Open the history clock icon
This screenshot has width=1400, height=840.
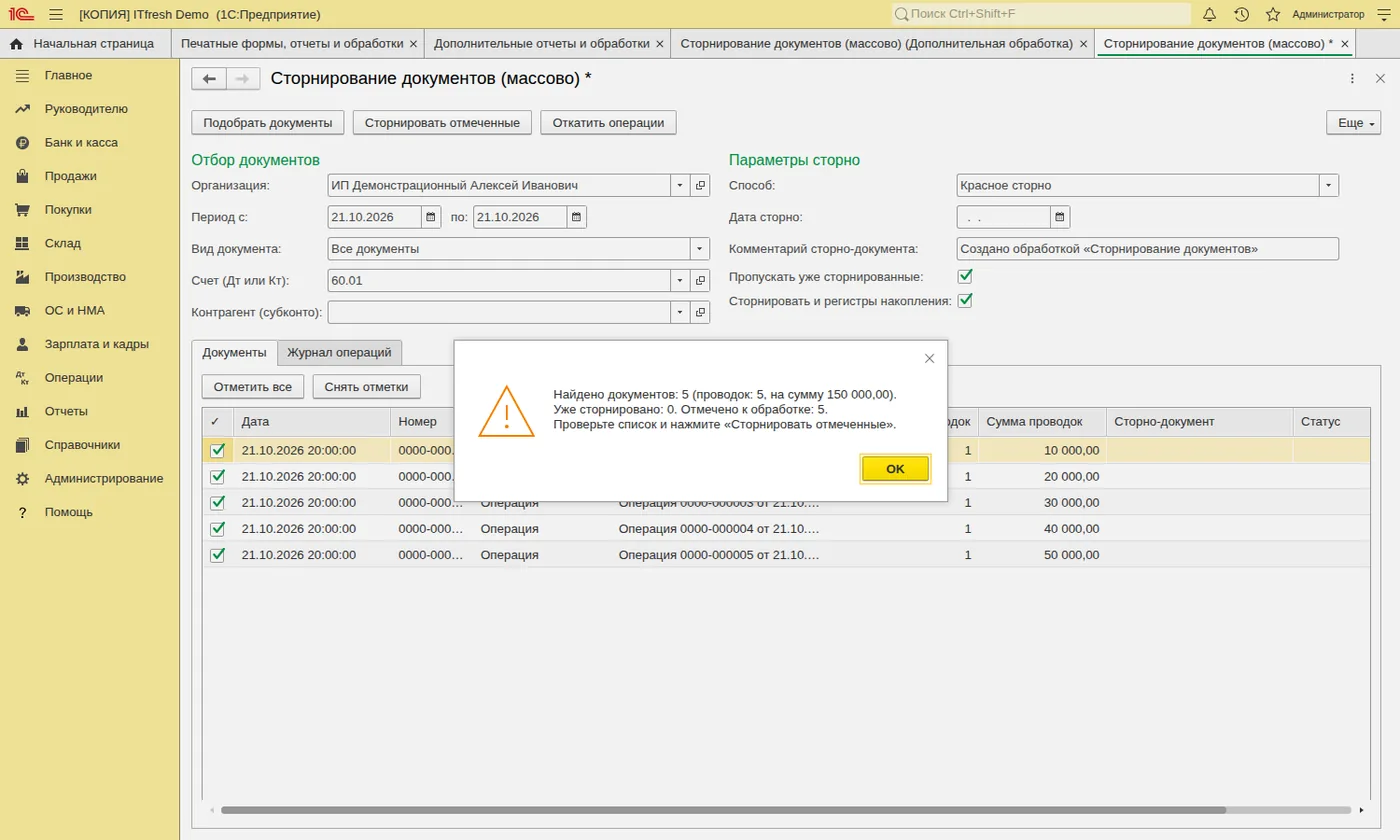coord(1241,14)
